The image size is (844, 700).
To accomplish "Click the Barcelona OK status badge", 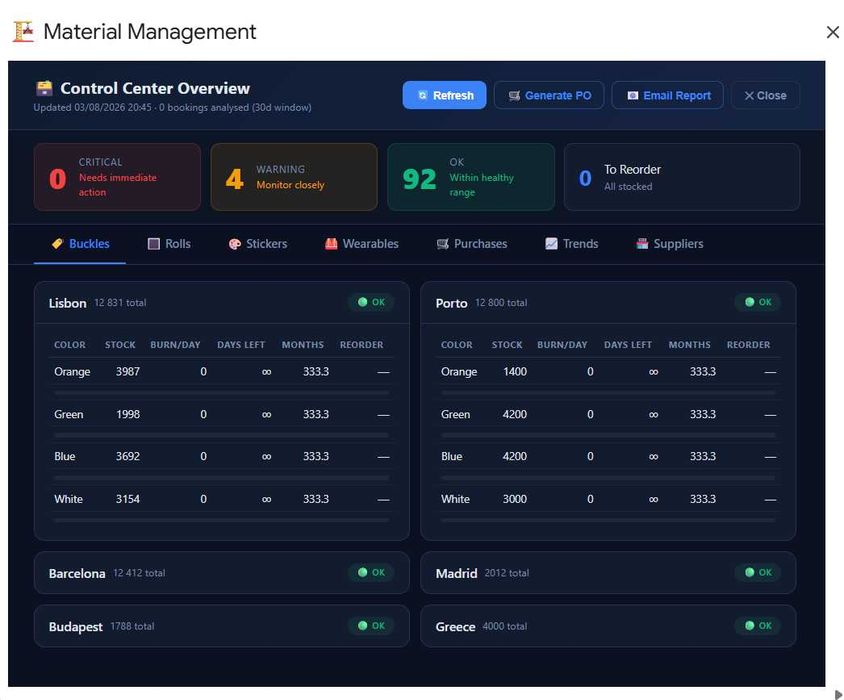I will [371, 572].
